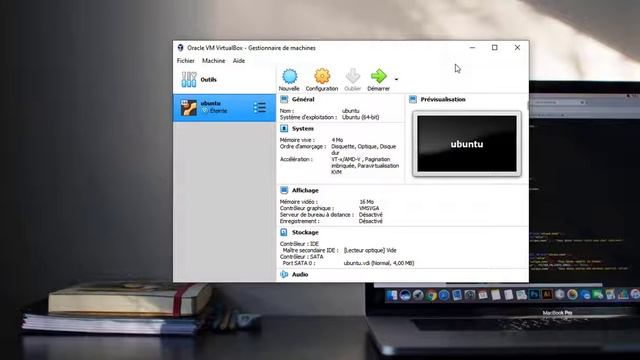This screenshot has width=640, height=360.
Task: Click the 'Système d'exploitation :' label
Action: 309,117
